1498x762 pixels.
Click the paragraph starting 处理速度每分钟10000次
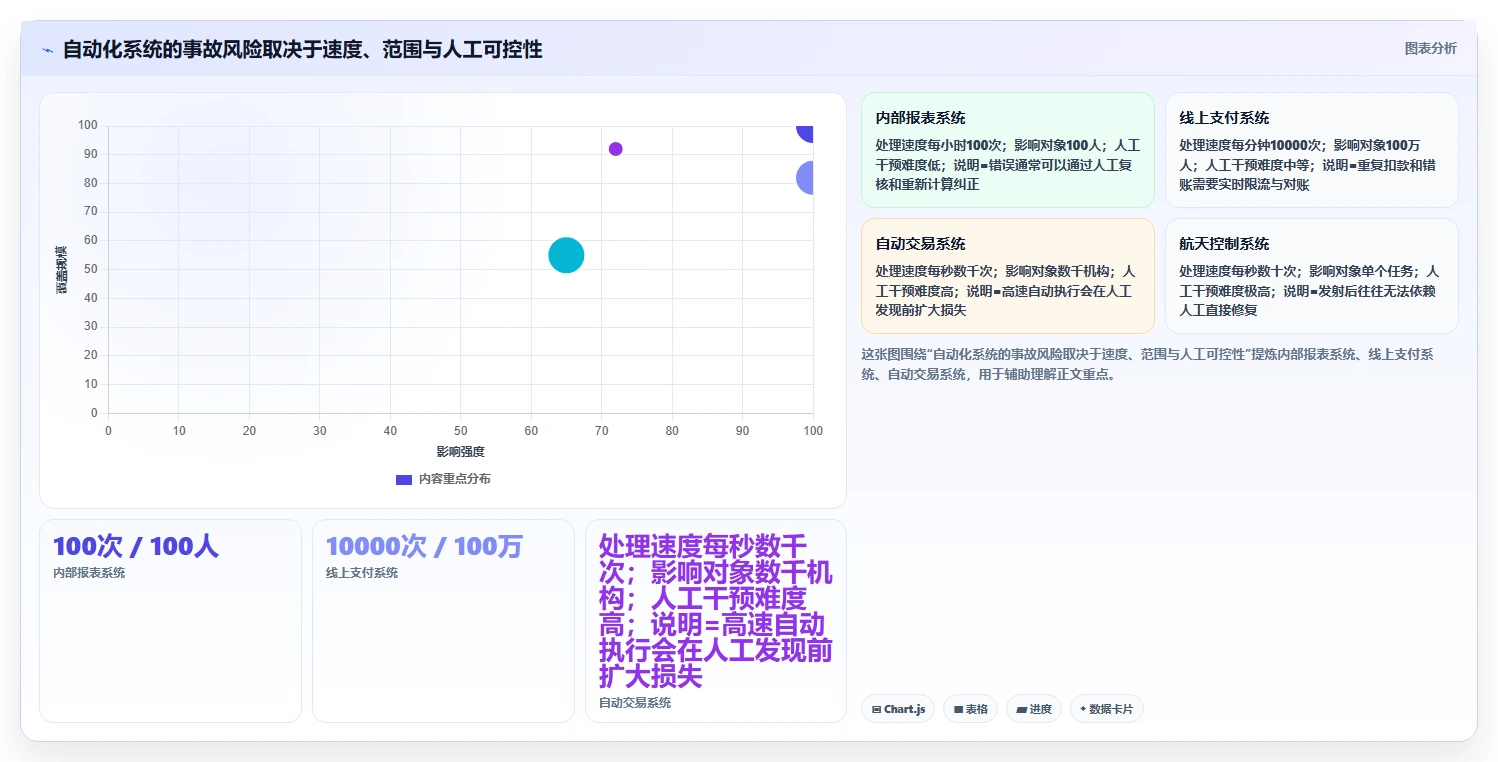[1311, 165]
